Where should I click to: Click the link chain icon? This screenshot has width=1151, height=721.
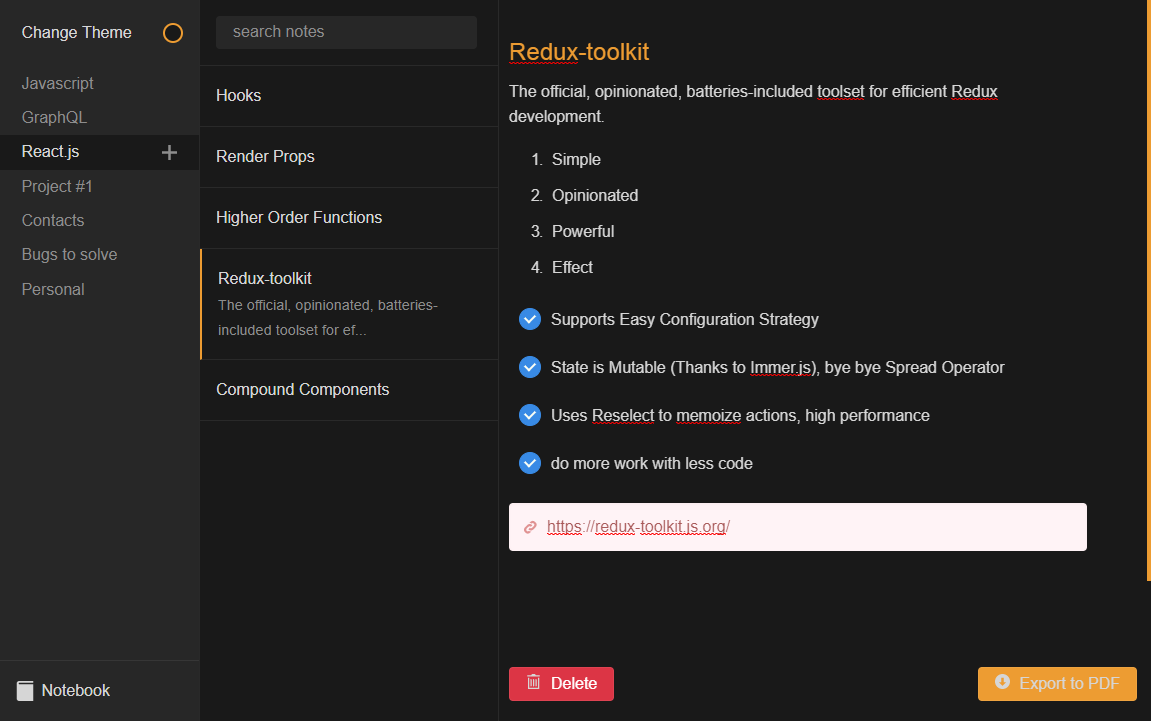point(530,527)
